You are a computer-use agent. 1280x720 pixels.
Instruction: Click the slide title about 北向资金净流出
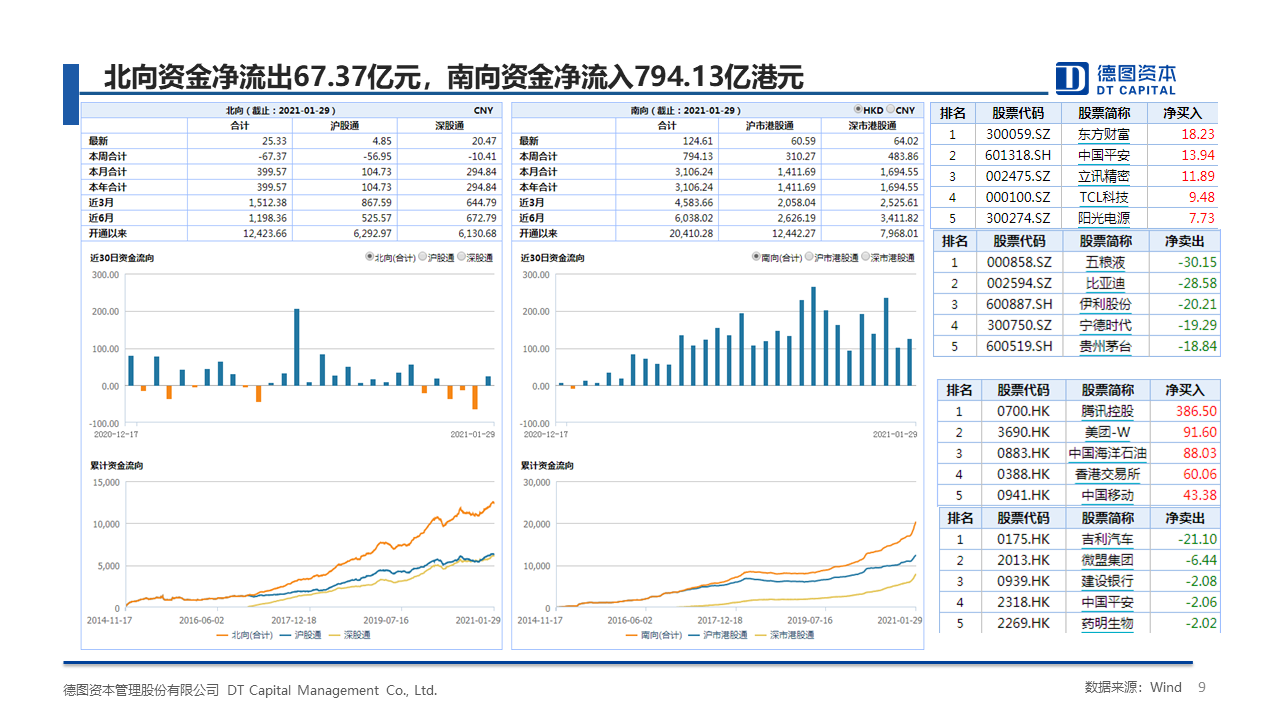(x=454, y=77)
